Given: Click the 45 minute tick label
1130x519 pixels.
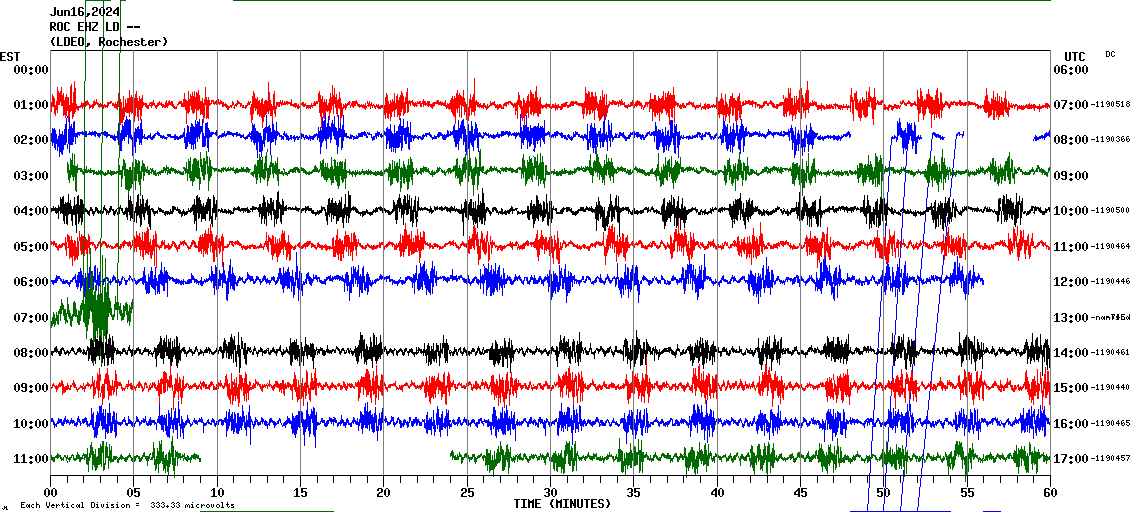Looking at the screenshot, I should coord(800,492).
